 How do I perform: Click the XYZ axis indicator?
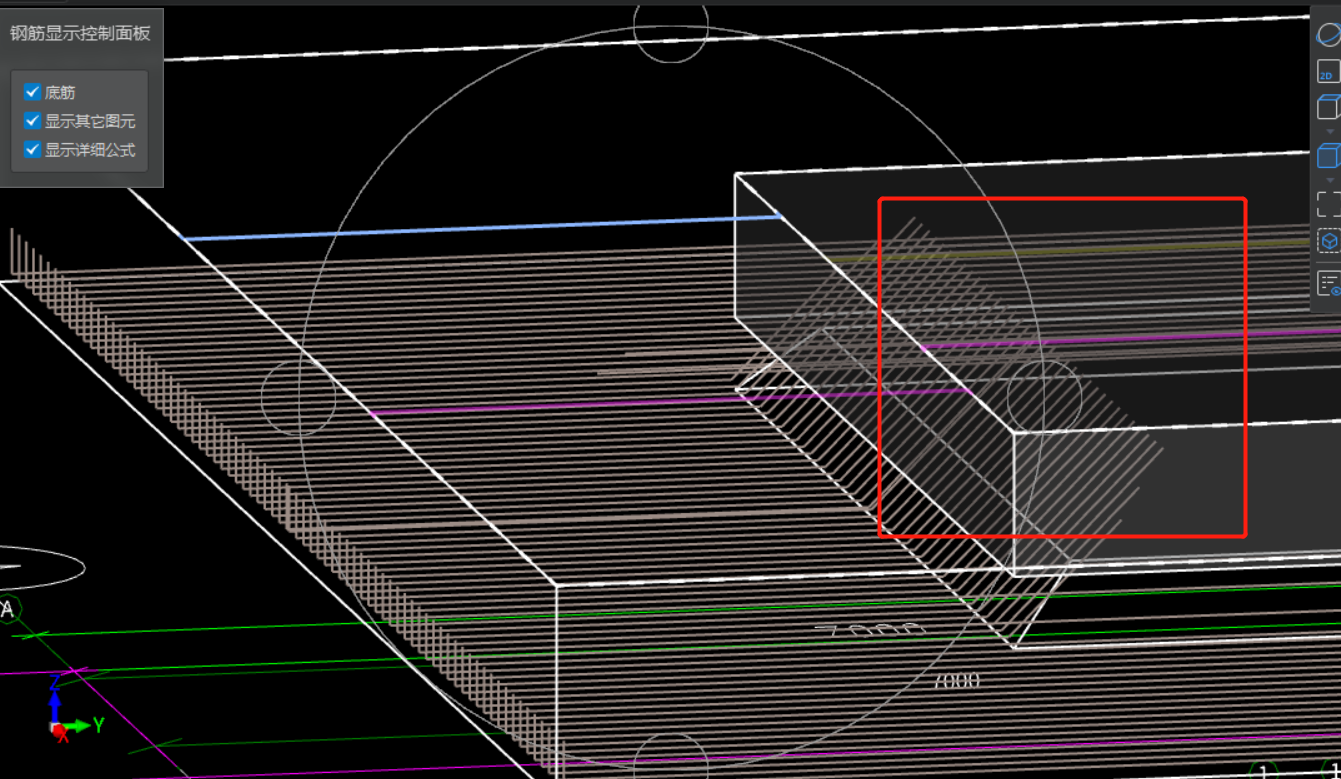(x=74, y=708)
